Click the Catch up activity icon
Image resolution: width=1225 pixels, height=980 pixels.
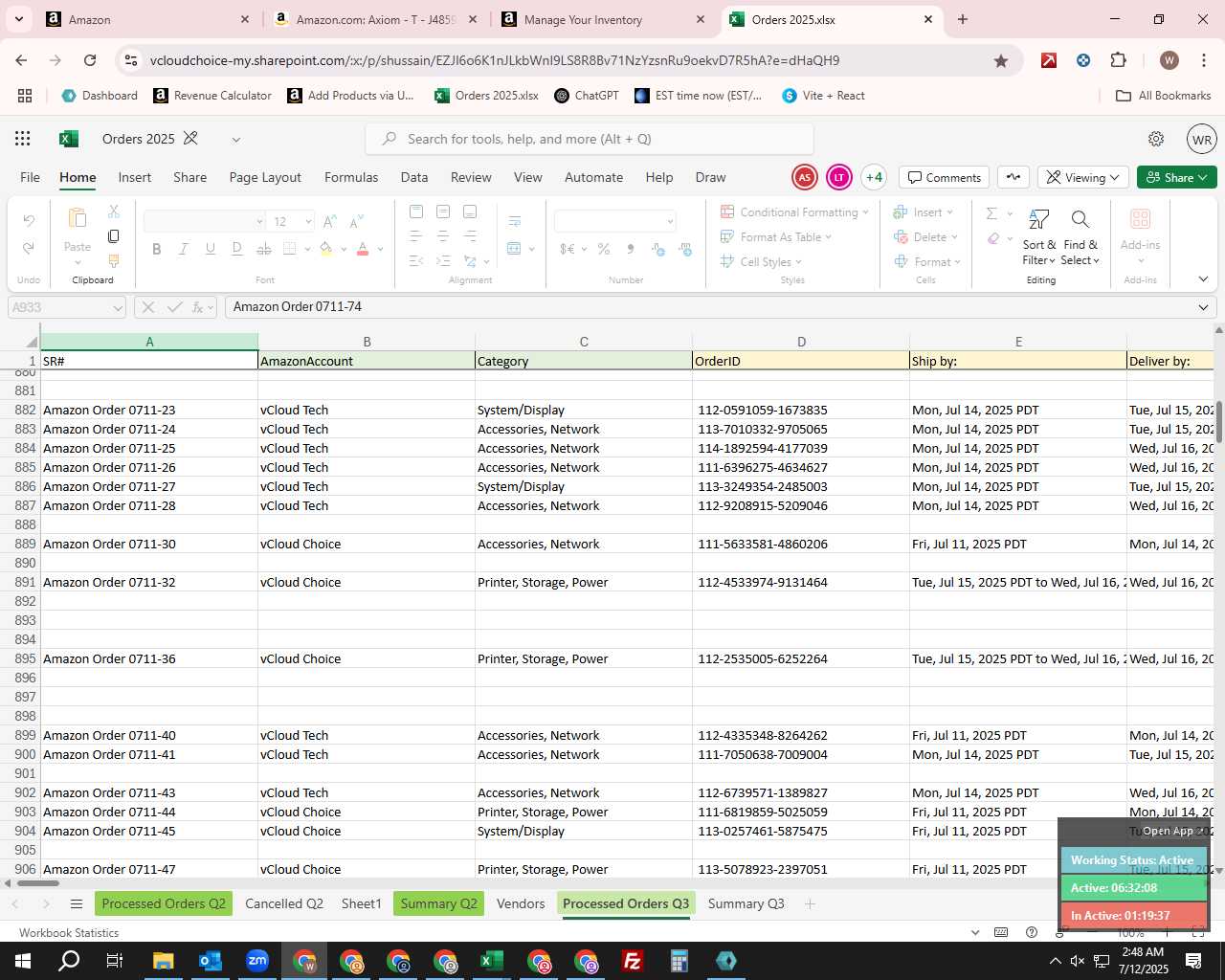pos(1013,177)
